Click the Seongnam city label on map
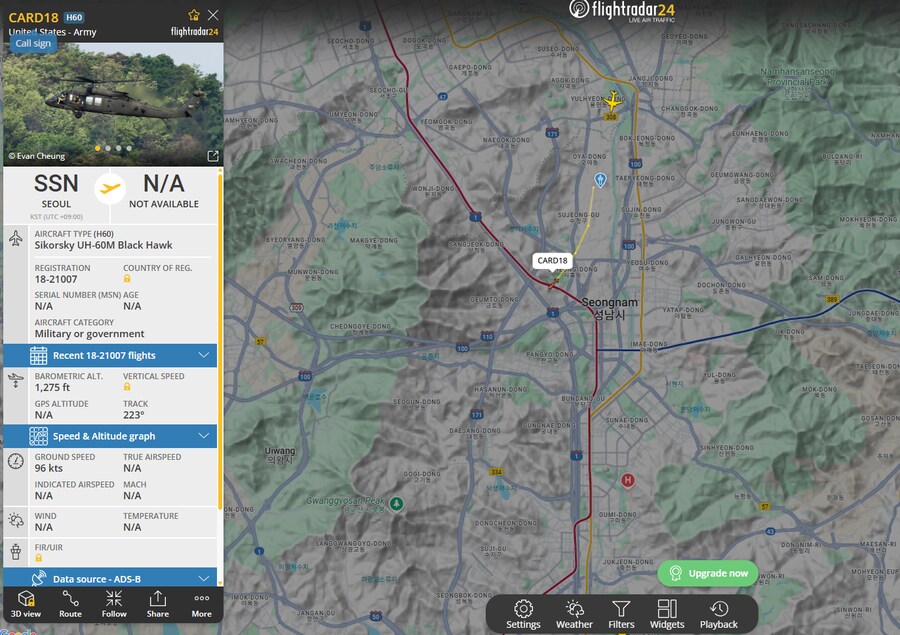Screen dimensions: 900x635 point(610,308)
